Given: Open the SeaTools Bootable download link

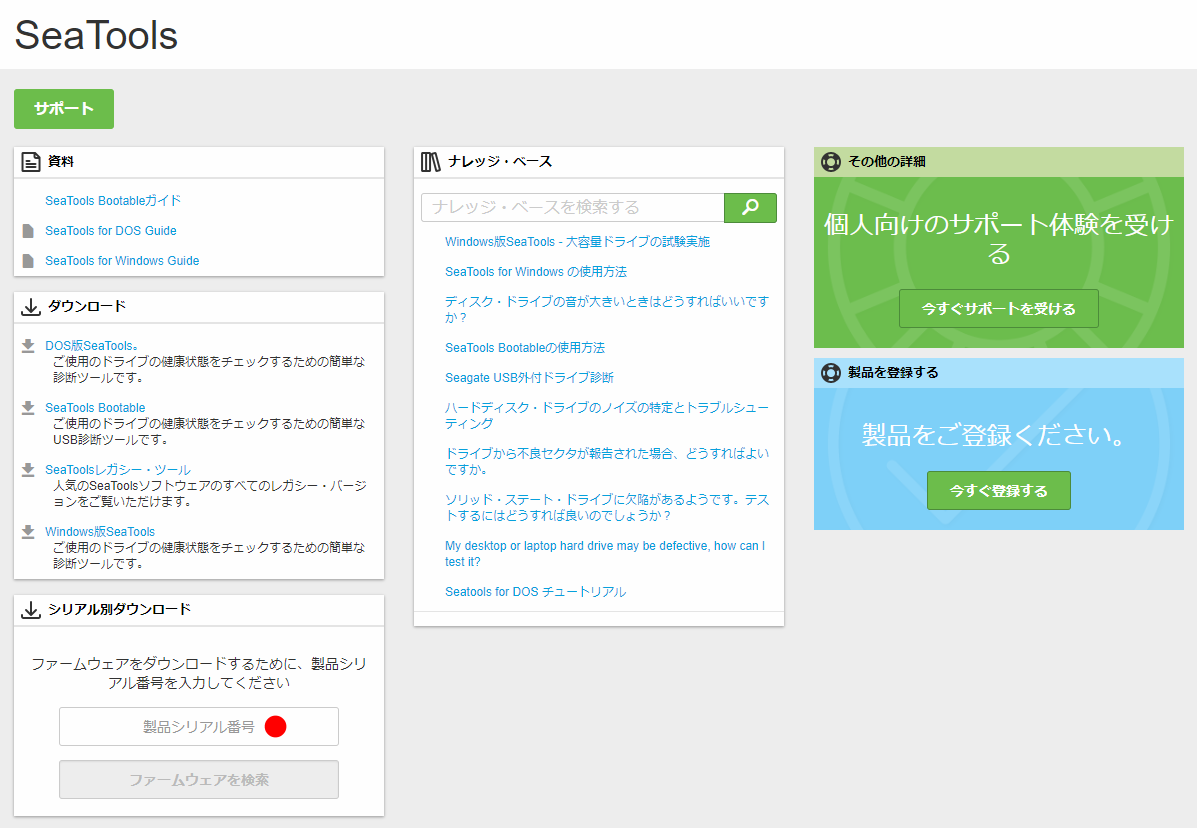Looking at the screenshot, I should pos(95,408).
